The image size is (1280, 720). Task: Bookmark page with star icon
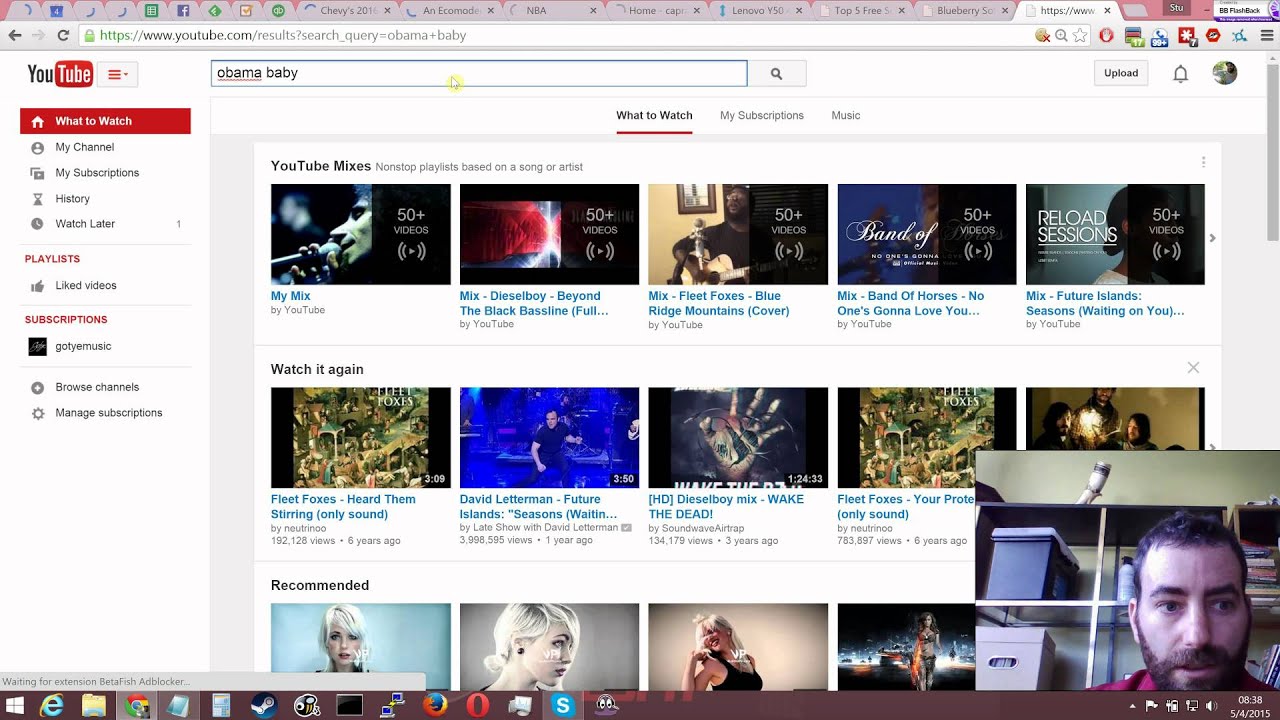pyautogui.click(x=1080, y=35)
